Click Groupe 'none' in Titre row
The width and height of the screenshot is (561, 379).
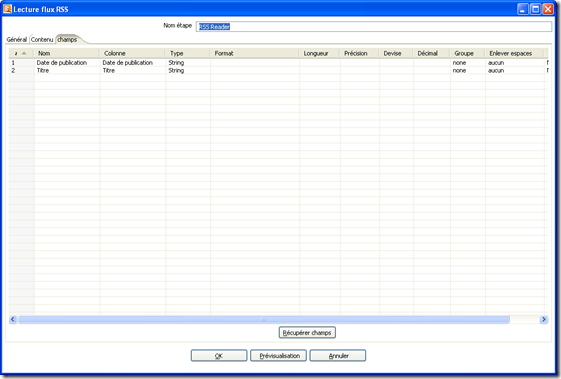[x=459, y=71]
